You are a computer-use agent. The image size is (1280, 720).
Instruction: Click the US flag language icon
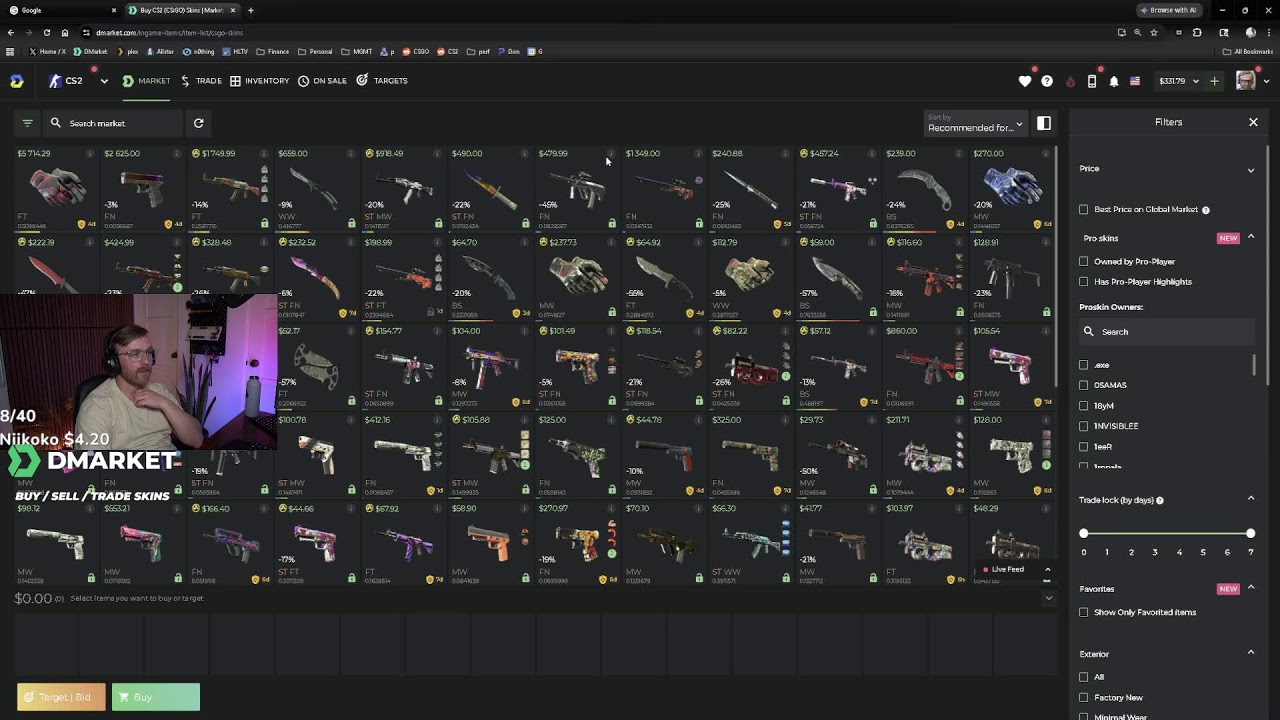pos(1135,81)
